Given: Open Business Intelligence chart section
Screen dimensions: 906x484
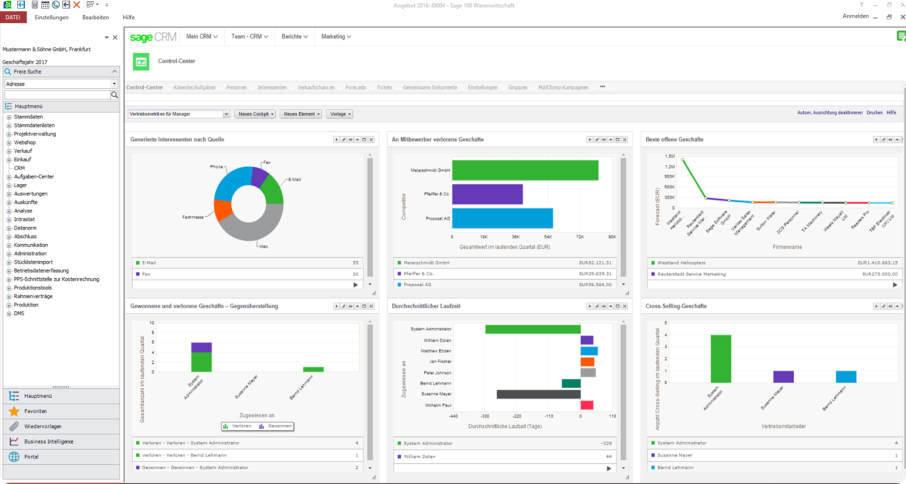Looking at the screenshot, I should [61, 441].
